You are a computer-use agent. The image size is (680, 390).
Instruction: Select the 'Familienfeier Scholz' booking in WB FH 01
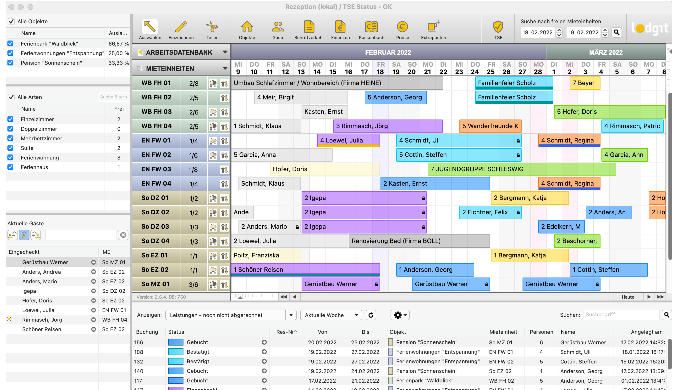(514, 83)
